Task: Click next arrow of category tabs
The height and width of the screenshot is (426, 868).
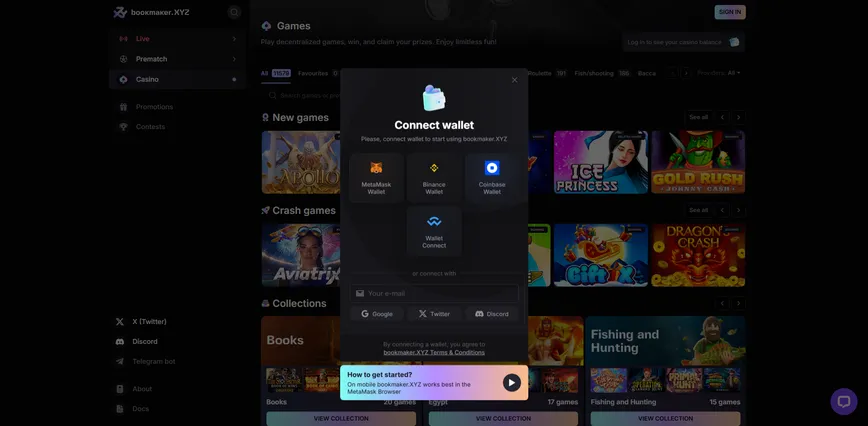Action: click(686, 73)
